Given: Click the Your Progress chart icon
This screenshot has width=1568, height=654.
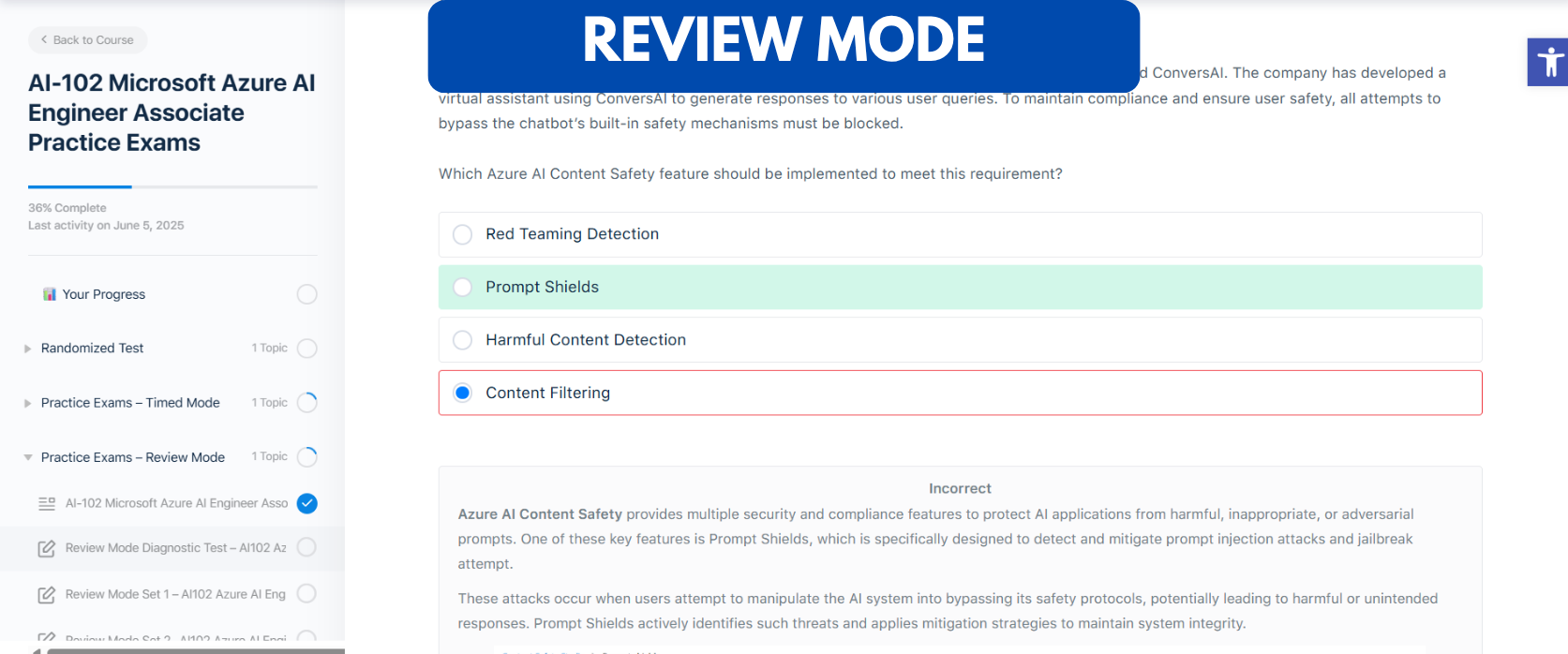Looking at the screenshot, I should (50, 294).
